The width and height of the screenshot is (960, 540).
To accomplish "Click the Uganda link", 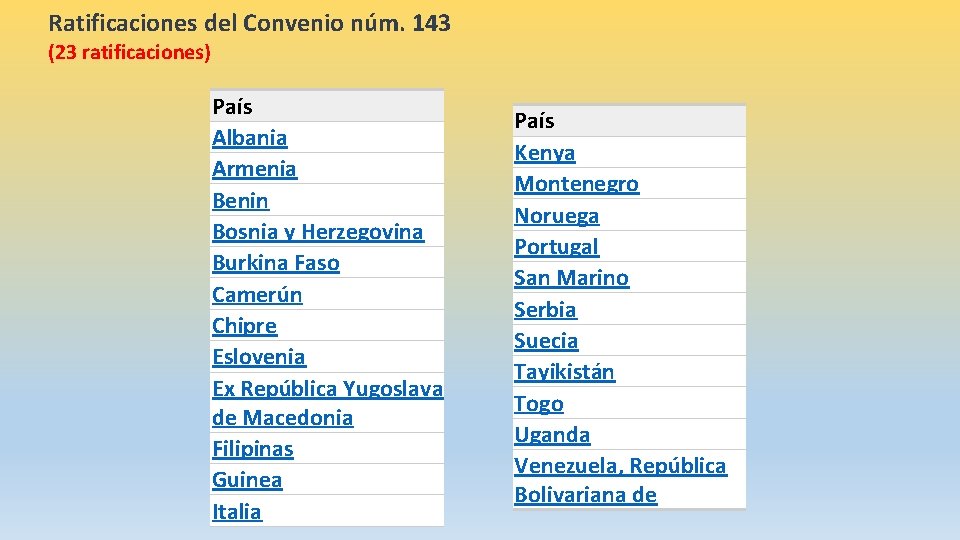I will (x=552, y=435).
